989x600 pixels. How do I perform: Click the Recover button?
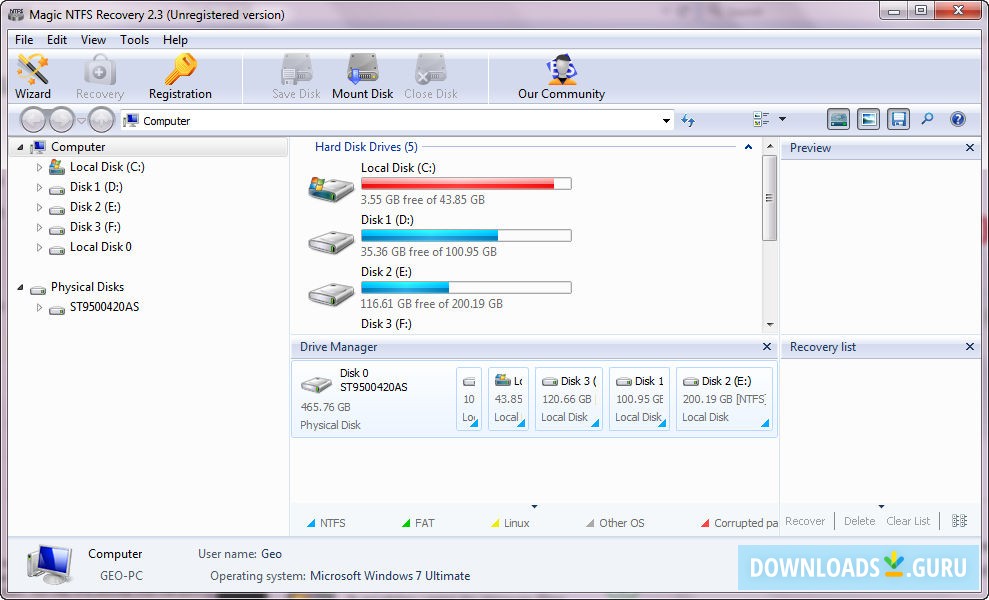coord(805,521)
